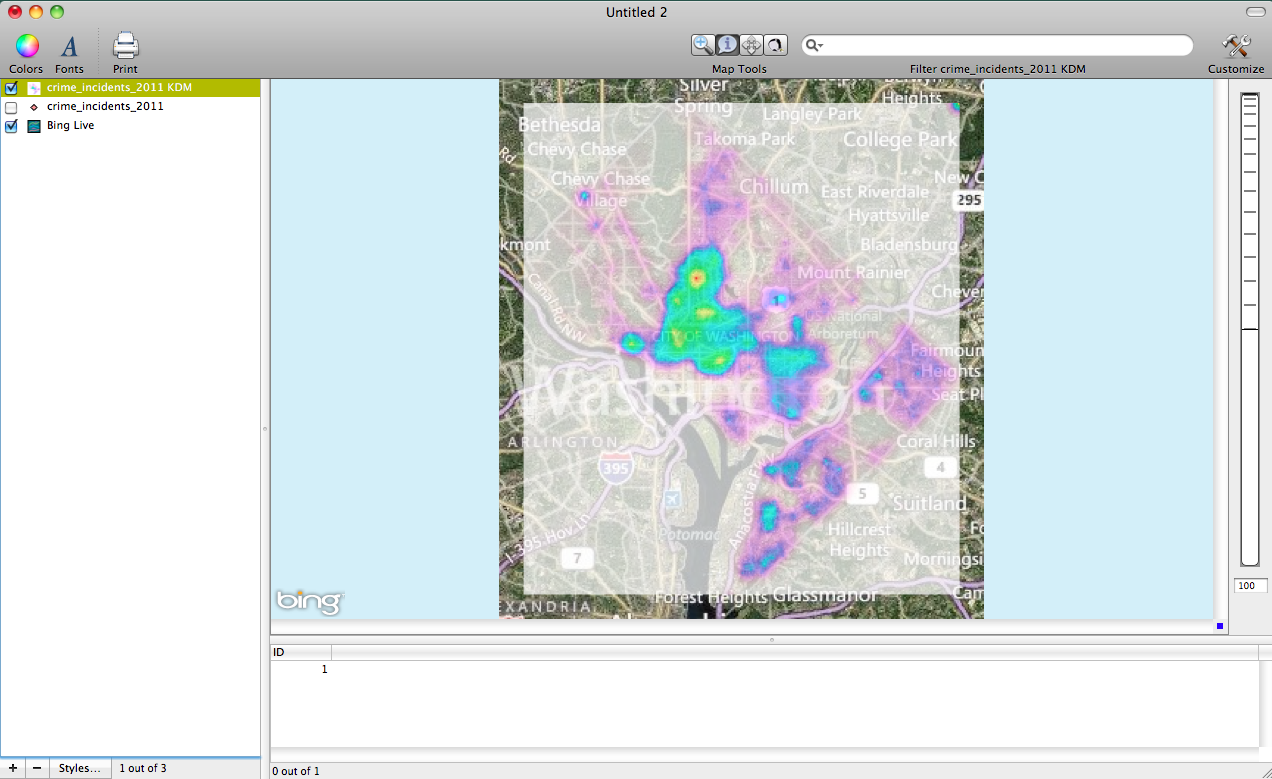This screenshot has width=1272, height=779.
Task: Select the rotate map tool
Action: point(775,45)
